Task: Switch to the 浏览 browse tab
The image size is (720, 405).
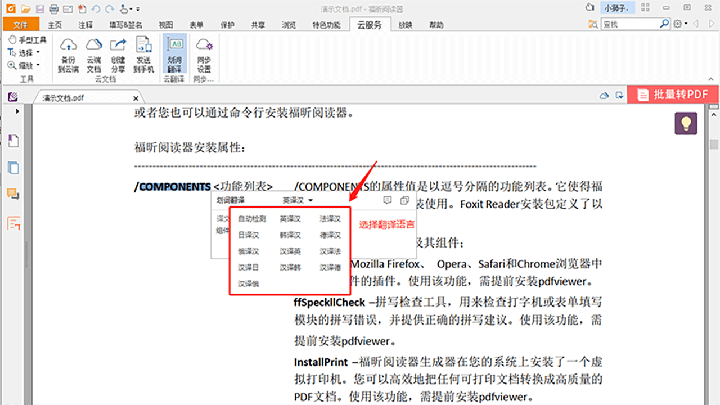Action: [x=289, y=25]
